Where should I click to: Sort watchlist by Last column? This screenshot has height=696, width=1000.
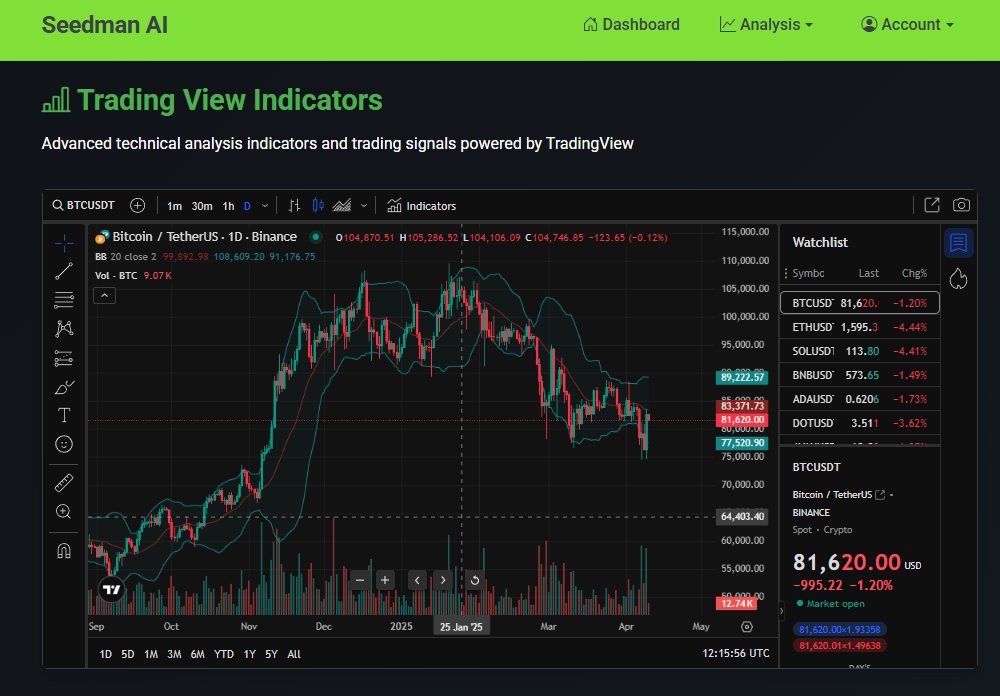(x=869, y=273)
